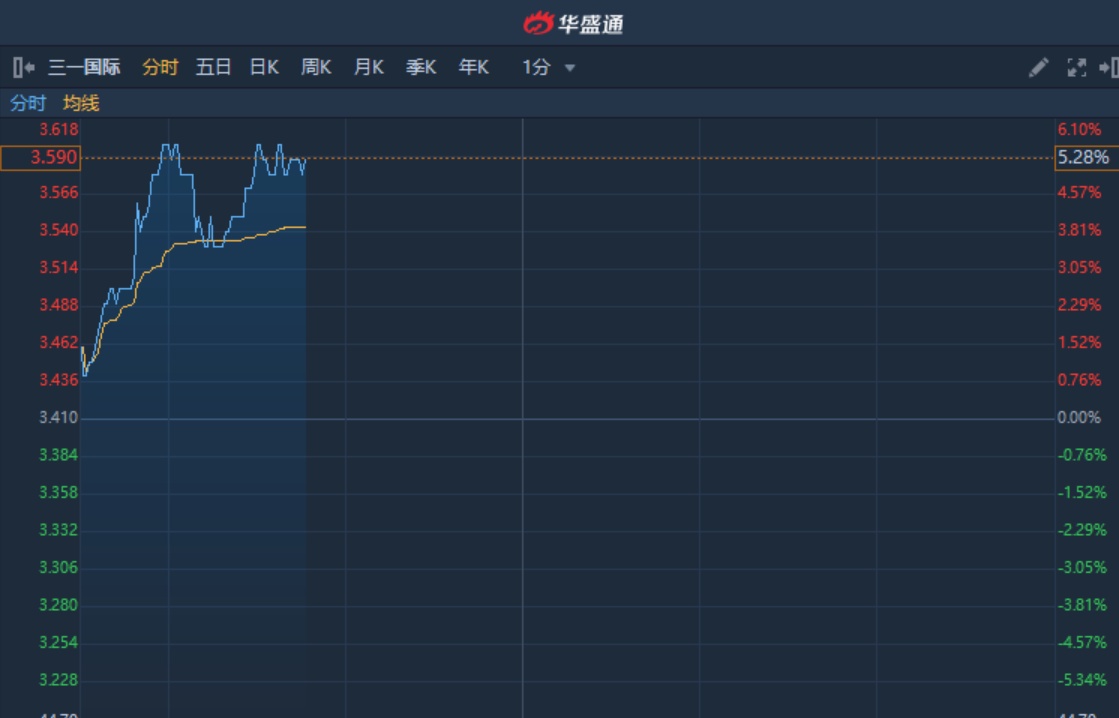The image size is (1119, 718).
Task: Click the arrow beside 1分
Action: [570, 68]
